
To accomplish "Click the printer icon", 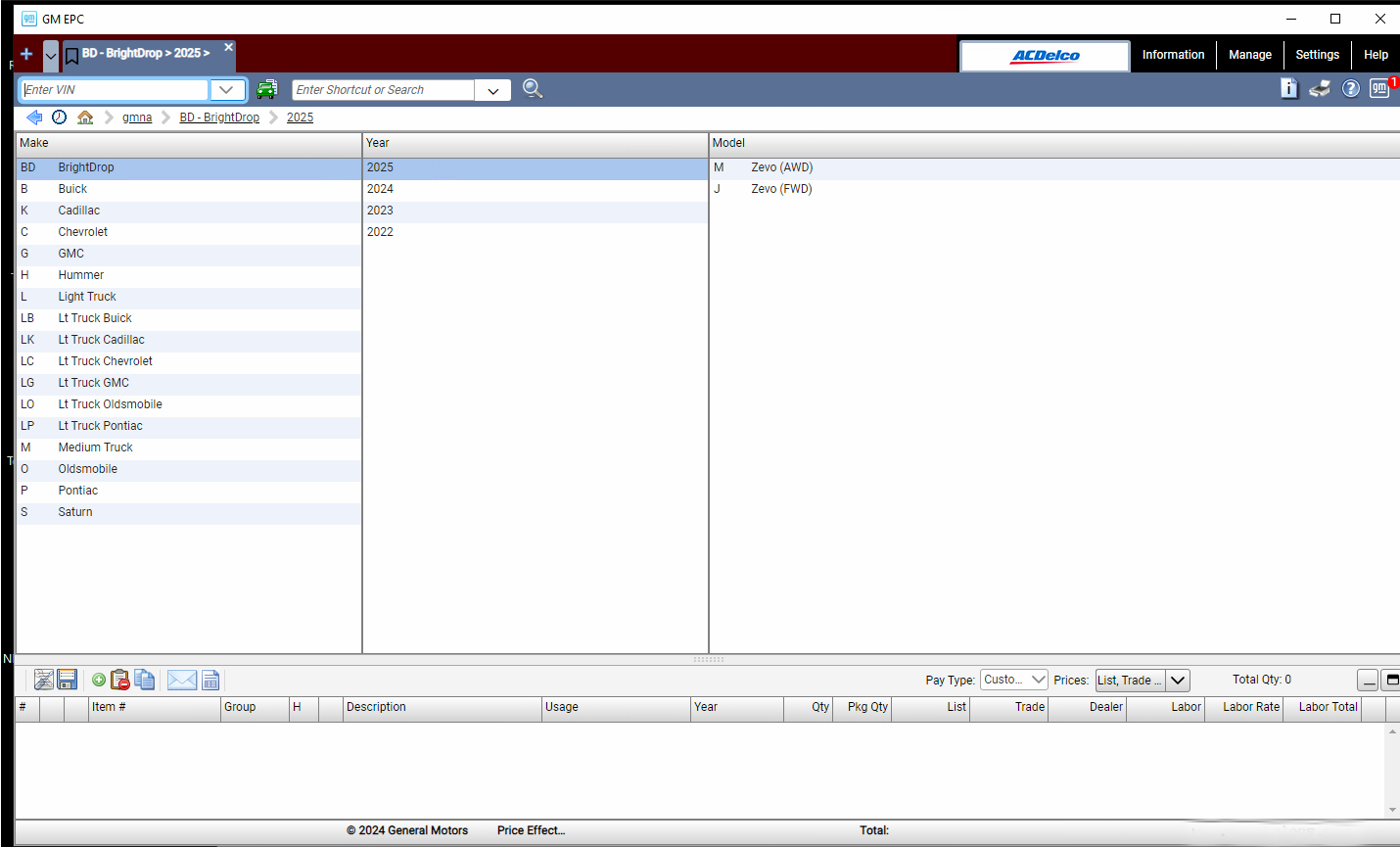I will [x=1320, y=89].
